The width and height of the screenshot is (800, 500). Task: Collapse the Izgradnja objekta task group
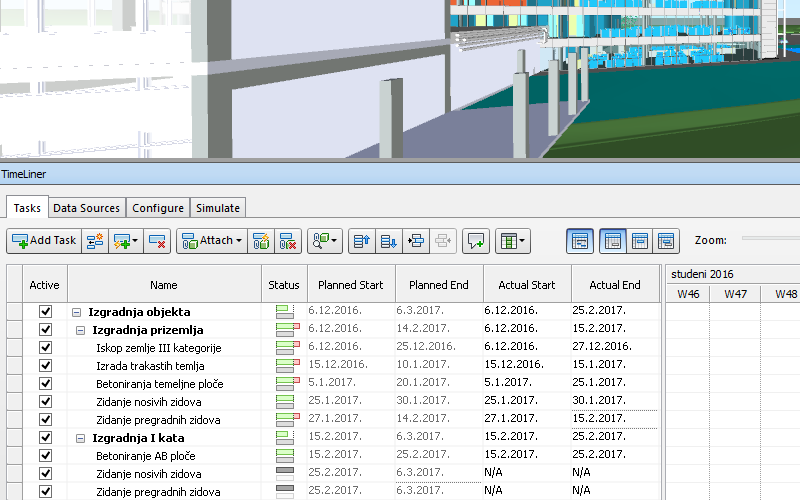click(x=77, y=312)
